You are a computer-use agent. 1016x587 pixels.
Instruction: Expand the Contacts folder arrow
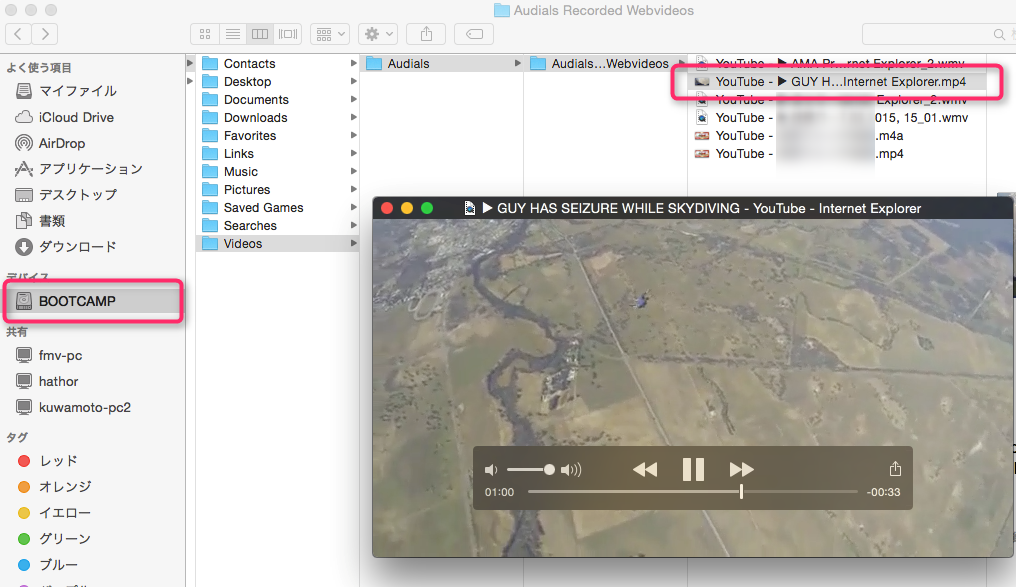[x=354, y=63]
